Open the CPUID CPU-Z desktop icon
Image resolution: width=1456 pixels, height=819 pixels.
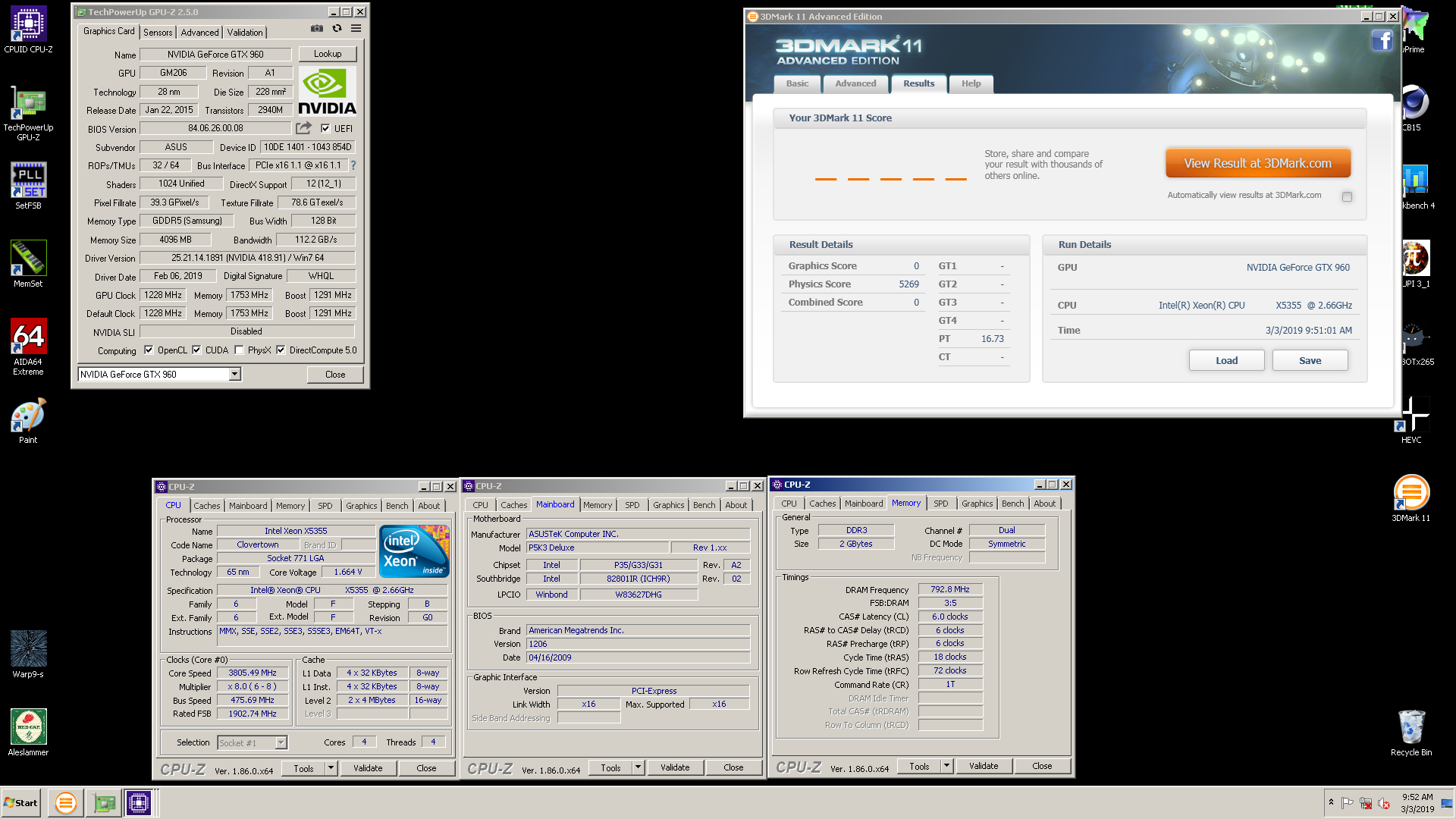click(28, 30)
